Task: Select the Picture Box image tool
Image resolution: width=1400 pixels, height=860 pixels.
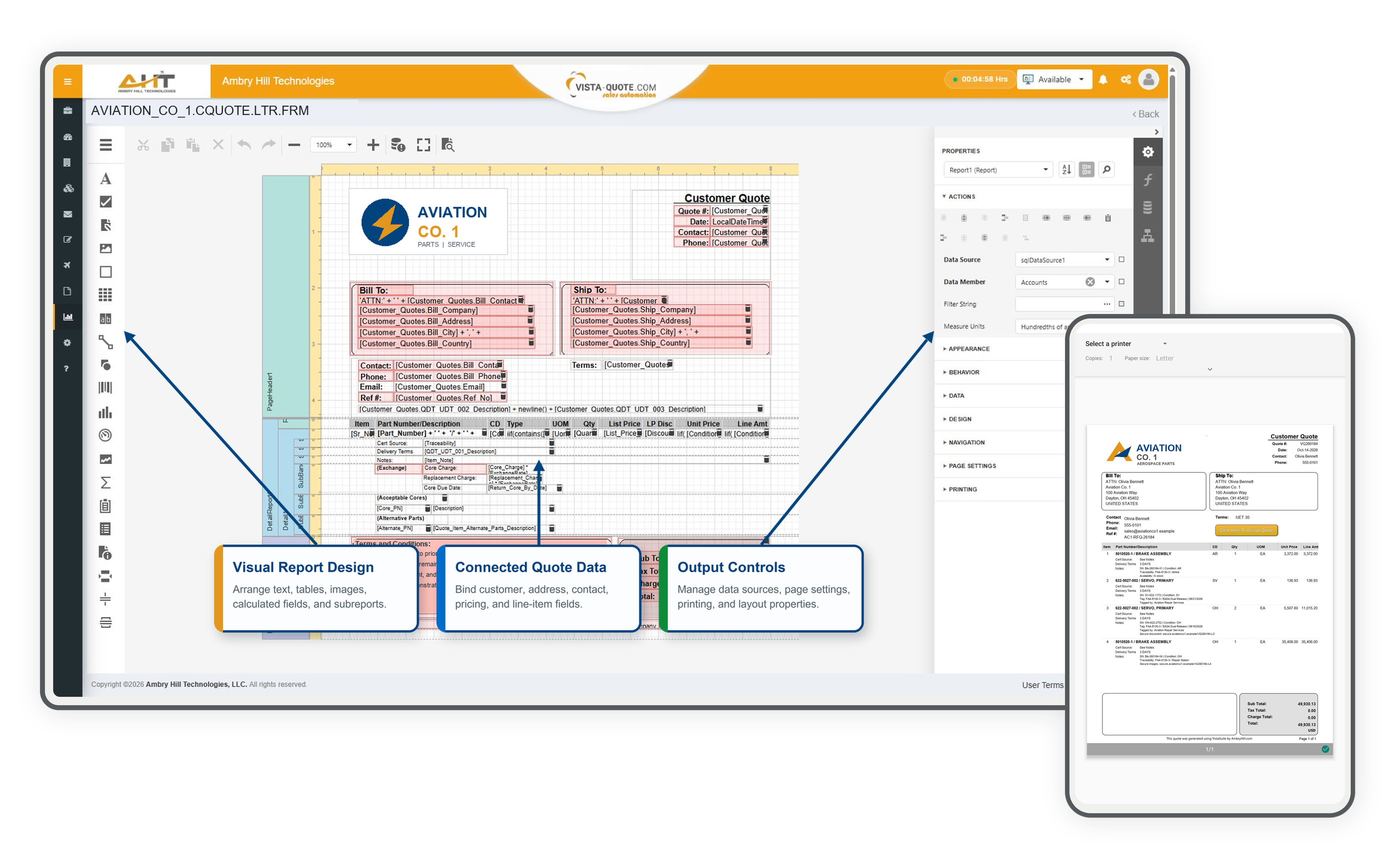Action: click(106, 248)
